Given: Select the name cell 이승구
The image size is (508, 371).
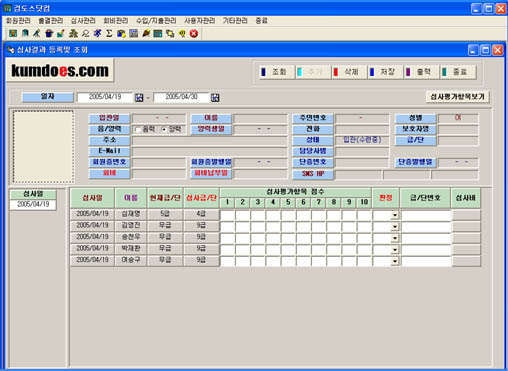Looking at the screenshot, I should [x=131, y=260].
